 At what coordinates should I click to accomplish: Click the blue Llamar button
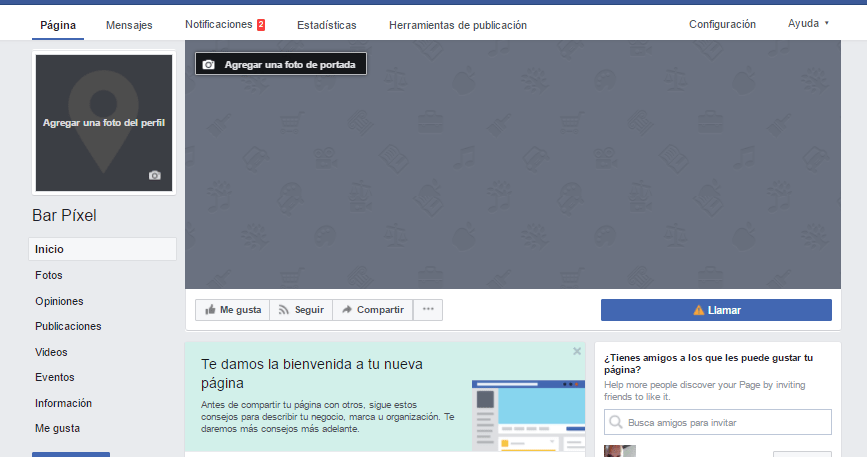pos(716,310)
